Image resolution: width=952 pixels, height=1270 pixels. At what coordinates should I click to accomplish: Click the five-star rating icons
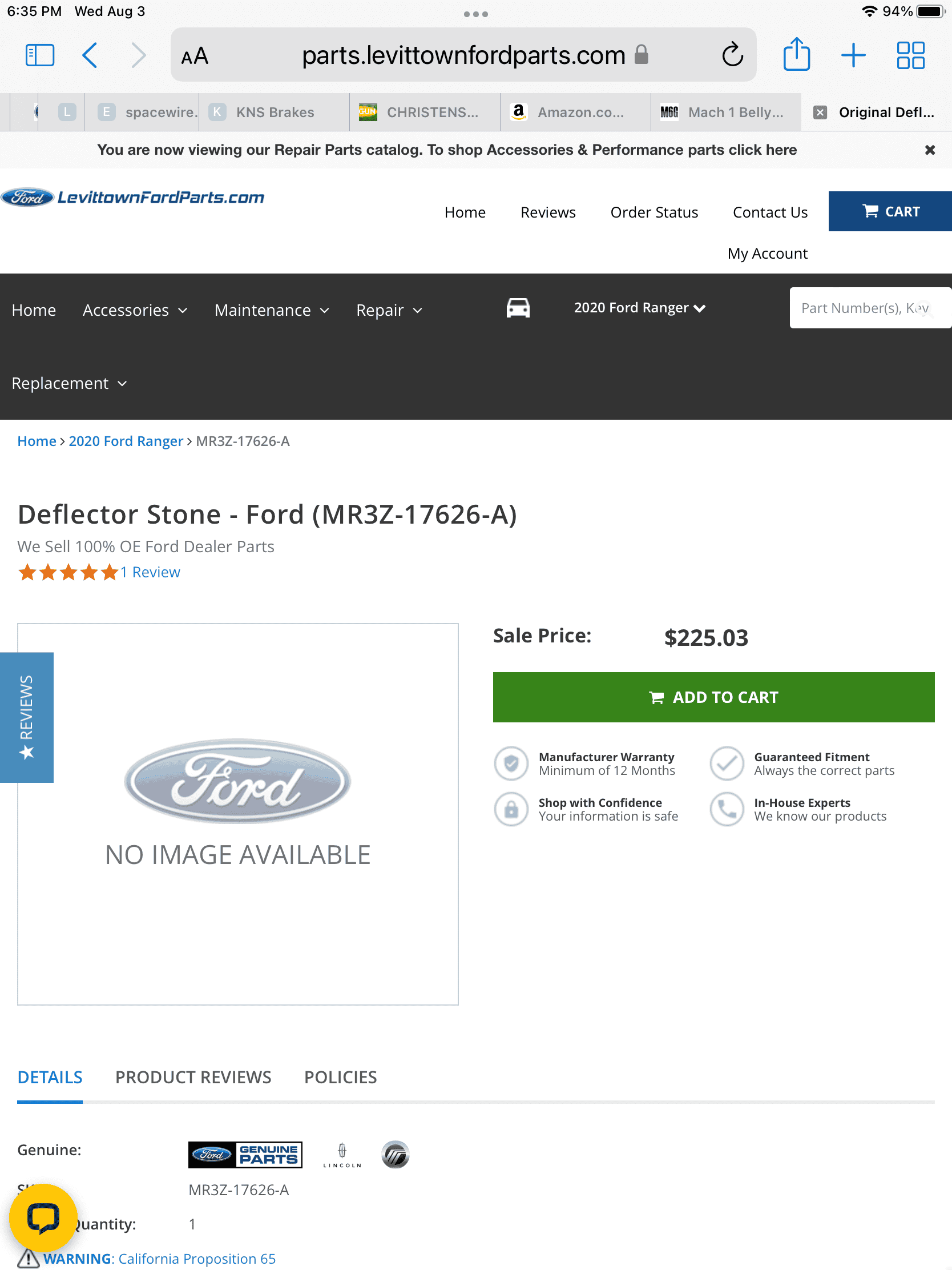[x=68, y=572]
